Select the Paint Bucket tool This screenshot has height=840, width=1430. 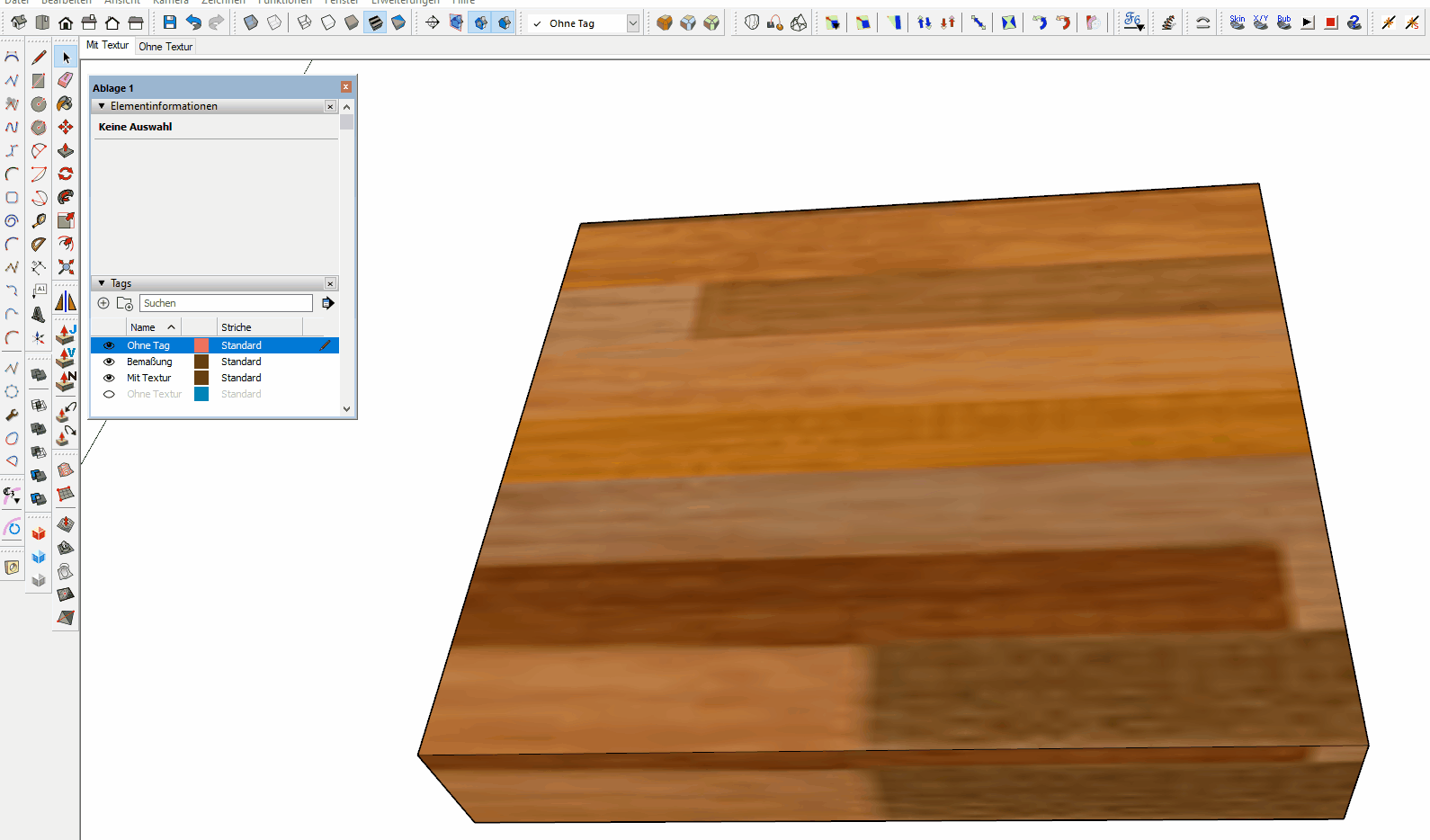click(65, 104)
